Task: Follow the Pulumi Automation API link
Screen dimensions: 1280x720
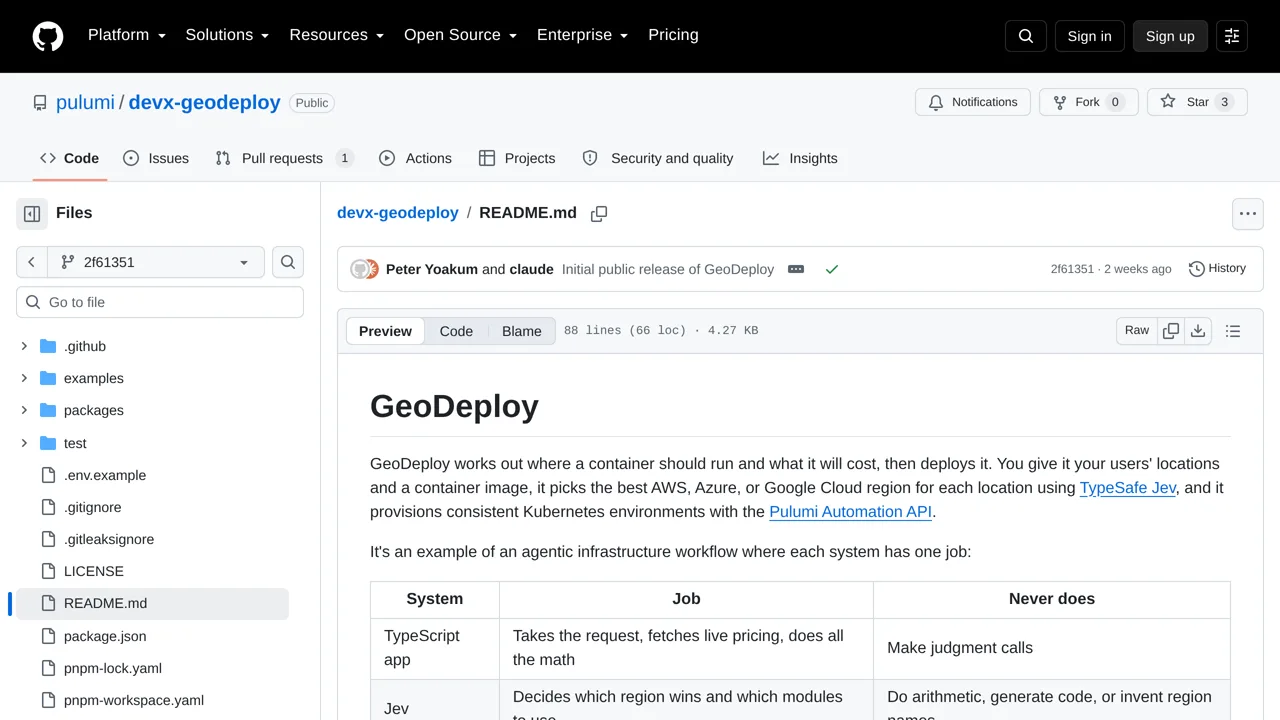Action: click(x=850, y=512)
